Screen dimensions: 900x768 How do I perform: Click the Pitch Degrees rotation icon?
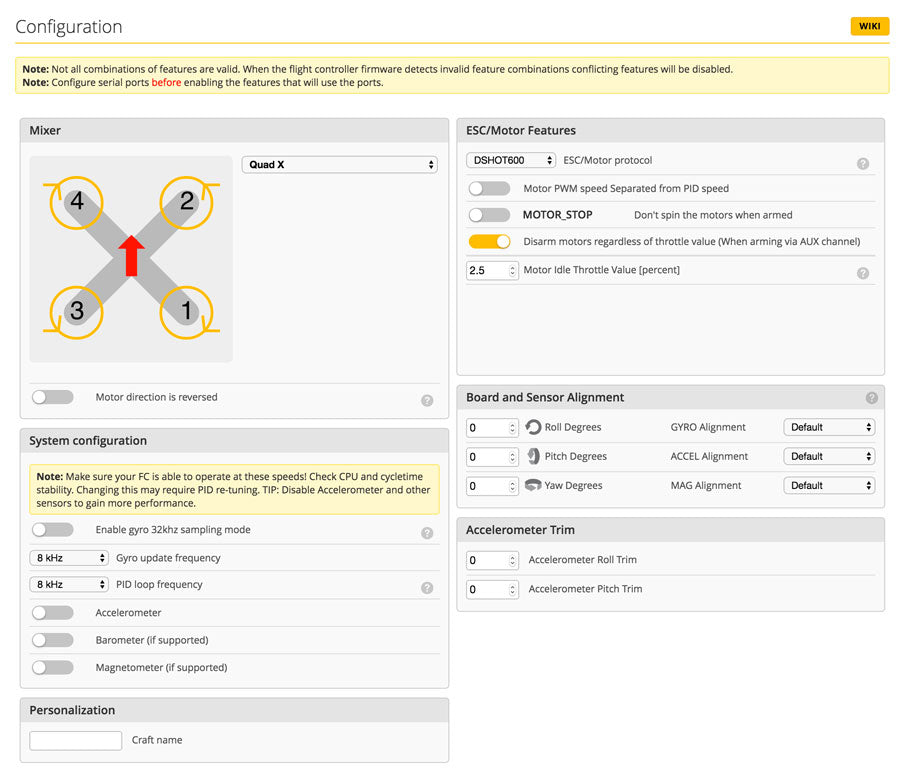tap(533, 456)
